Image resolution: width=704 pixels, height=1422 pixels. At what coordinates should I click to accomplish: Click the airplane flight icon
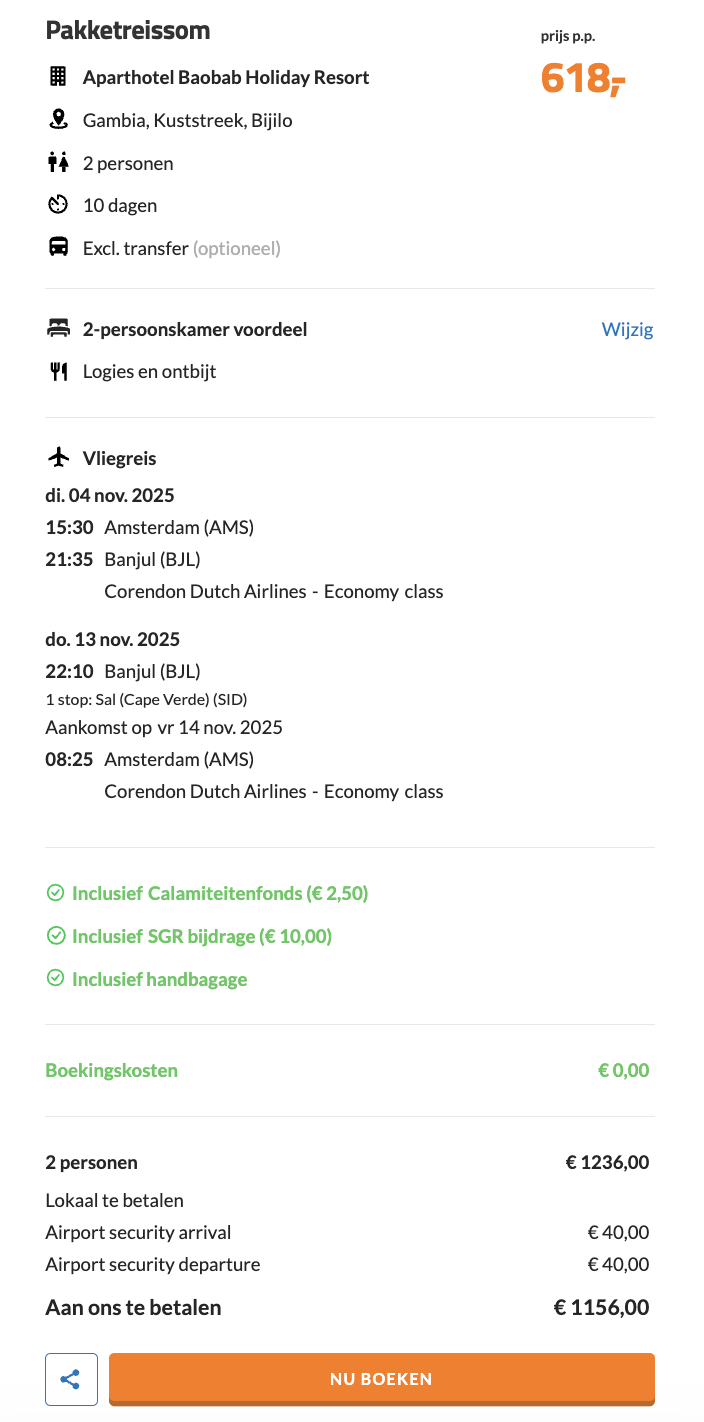pyautogui.click(x=59, y=458)
